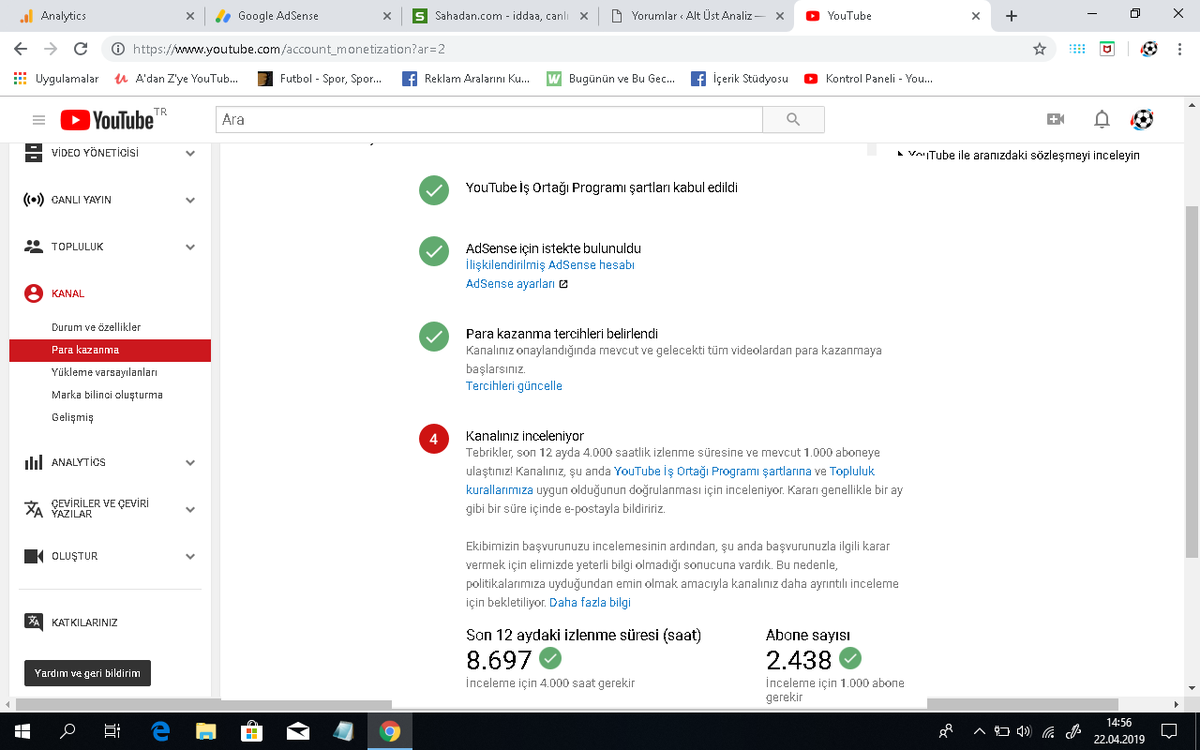This screenshot has height=750, width=1200.
Task: Bookmark this page with the star
Action: pyautogui.click(x=1040, y=48)
